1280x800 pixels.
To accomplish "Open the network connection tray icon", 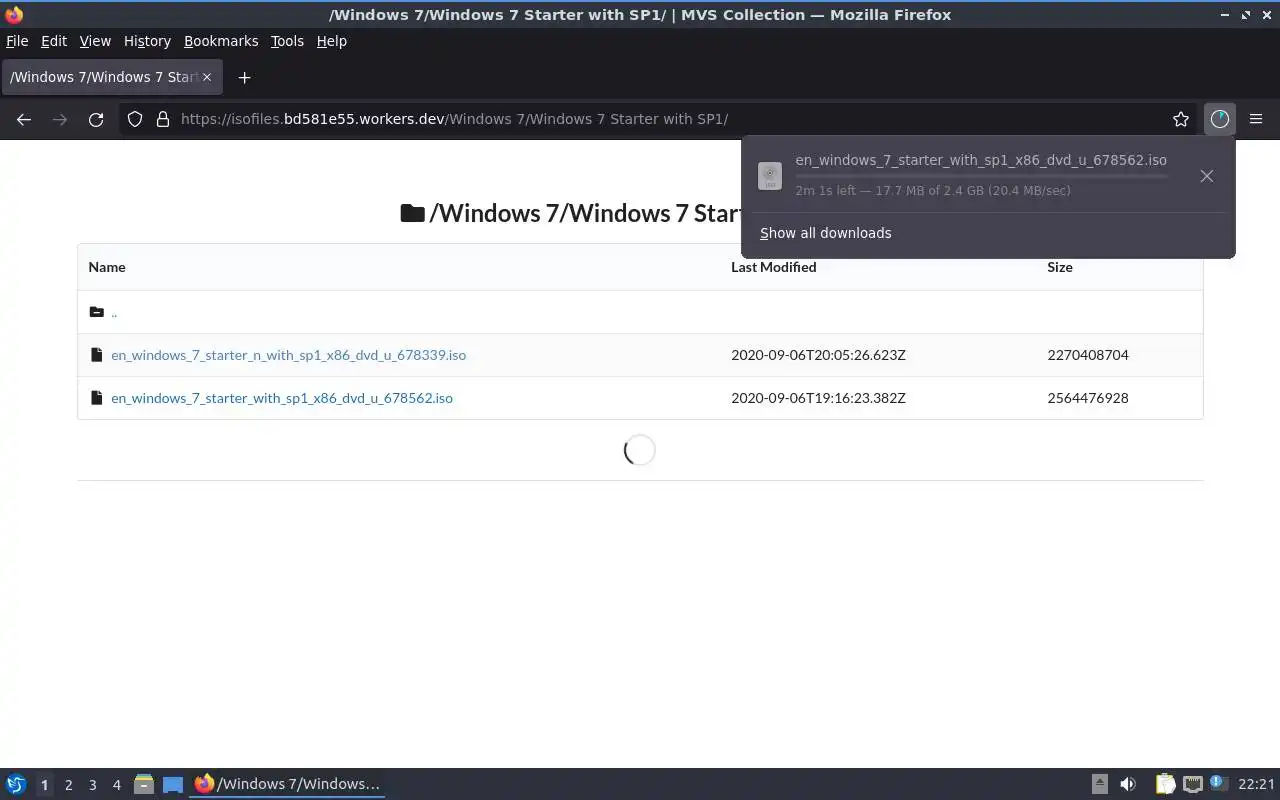I will tap(1192, 784).
